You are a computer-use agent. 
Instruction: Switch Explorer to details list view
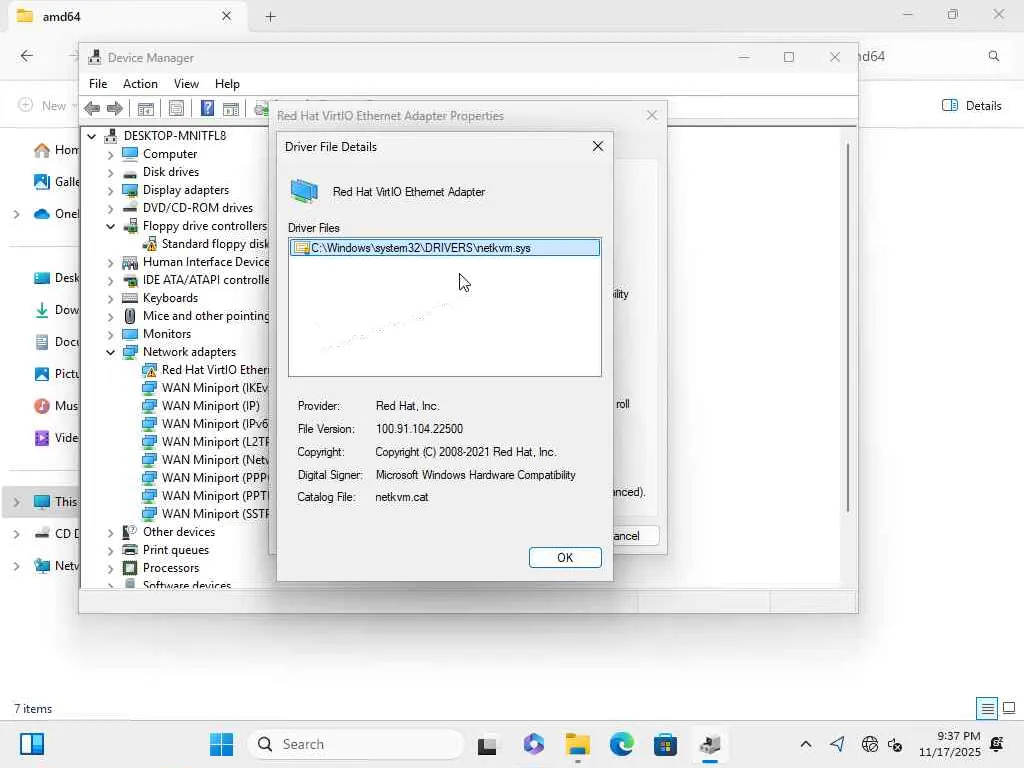click(x=987, y=709)
